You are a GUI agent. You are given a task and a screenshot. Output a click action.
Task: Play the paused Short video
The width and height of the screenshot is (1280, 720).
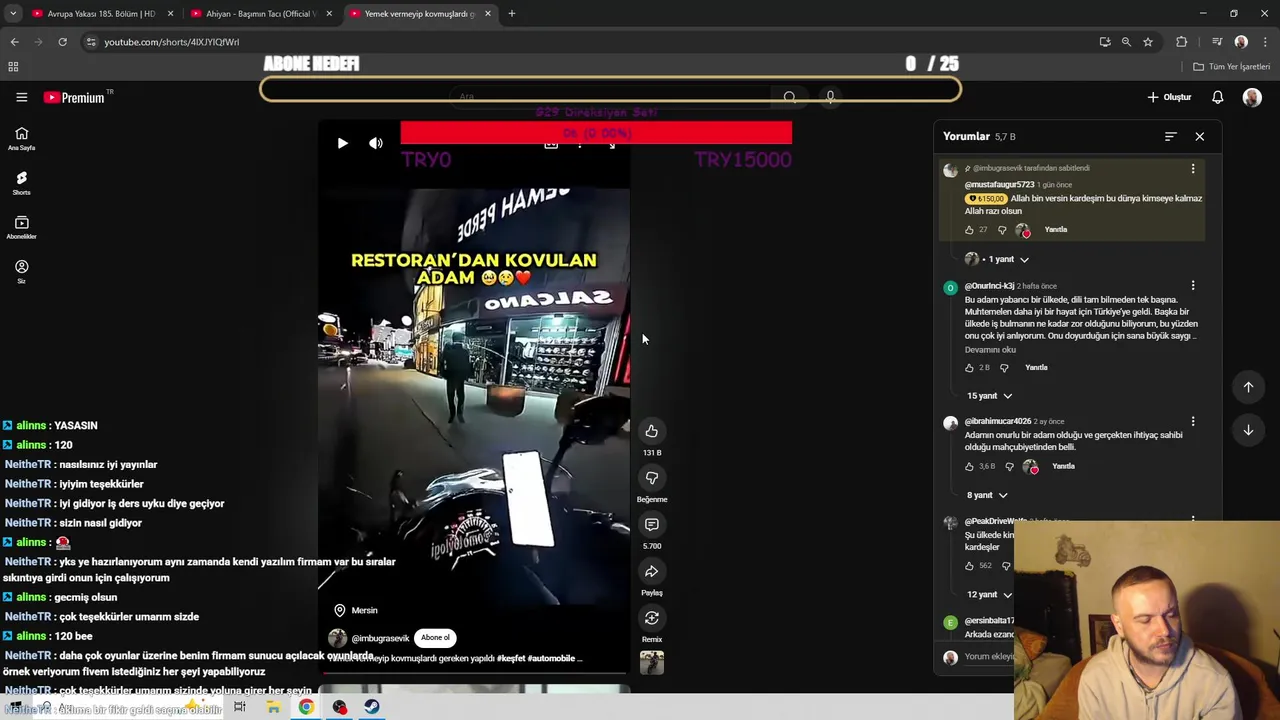342,143
